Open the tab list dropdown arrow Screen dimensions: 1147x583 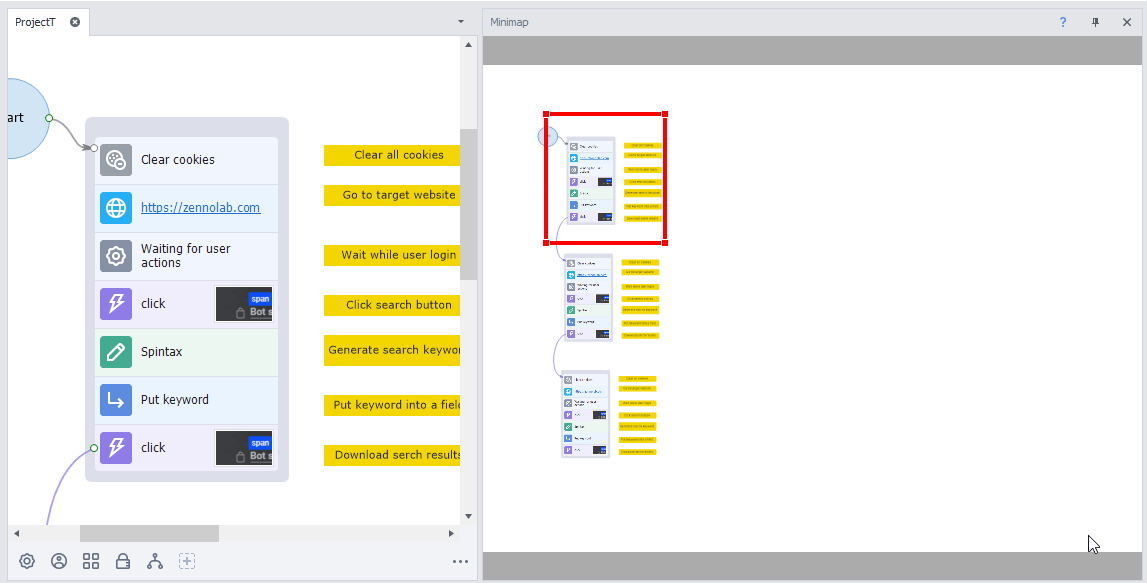461,22
